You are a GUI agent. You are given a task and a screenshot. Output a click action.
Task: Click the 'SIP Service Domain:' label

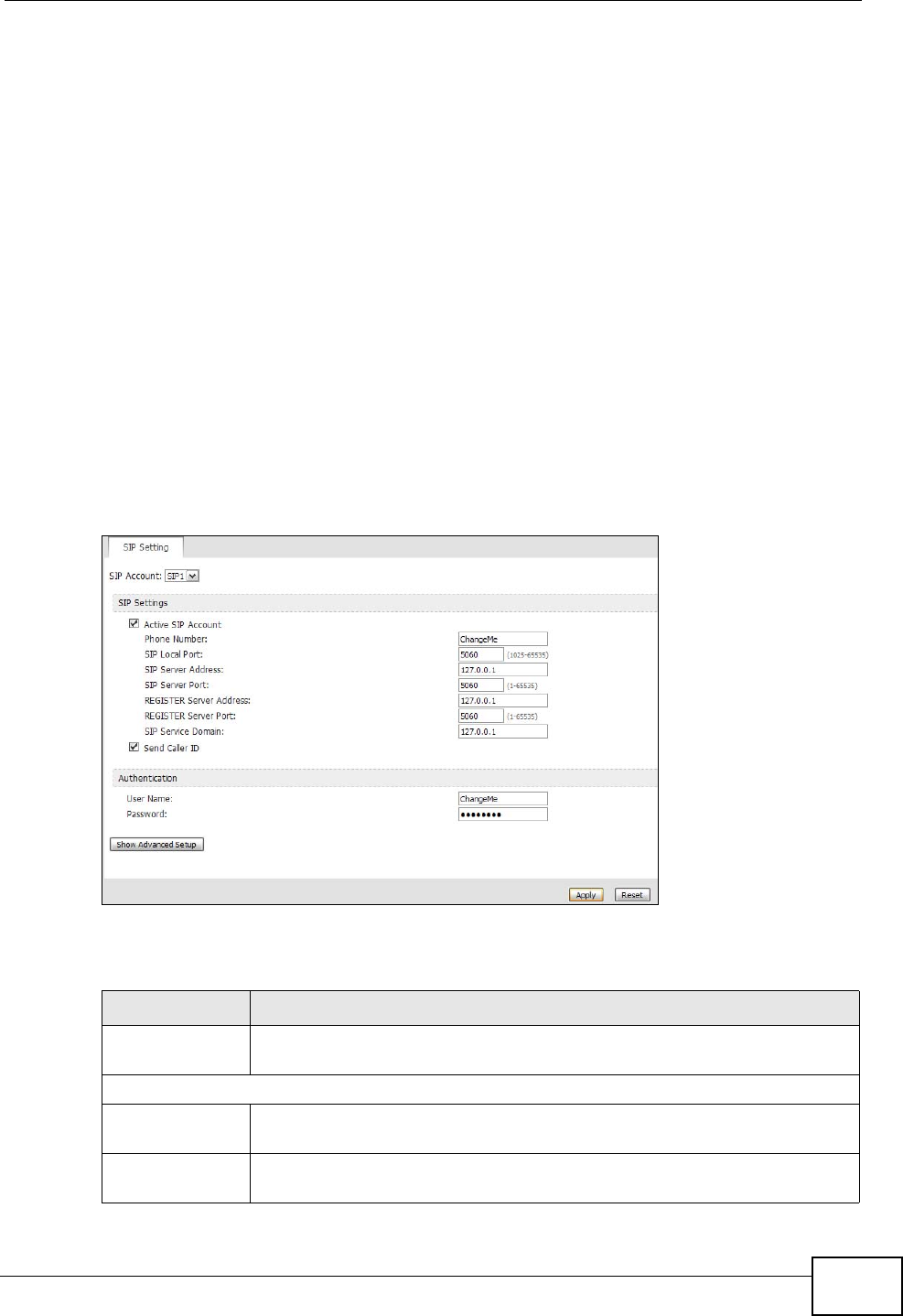coord(184,731)
